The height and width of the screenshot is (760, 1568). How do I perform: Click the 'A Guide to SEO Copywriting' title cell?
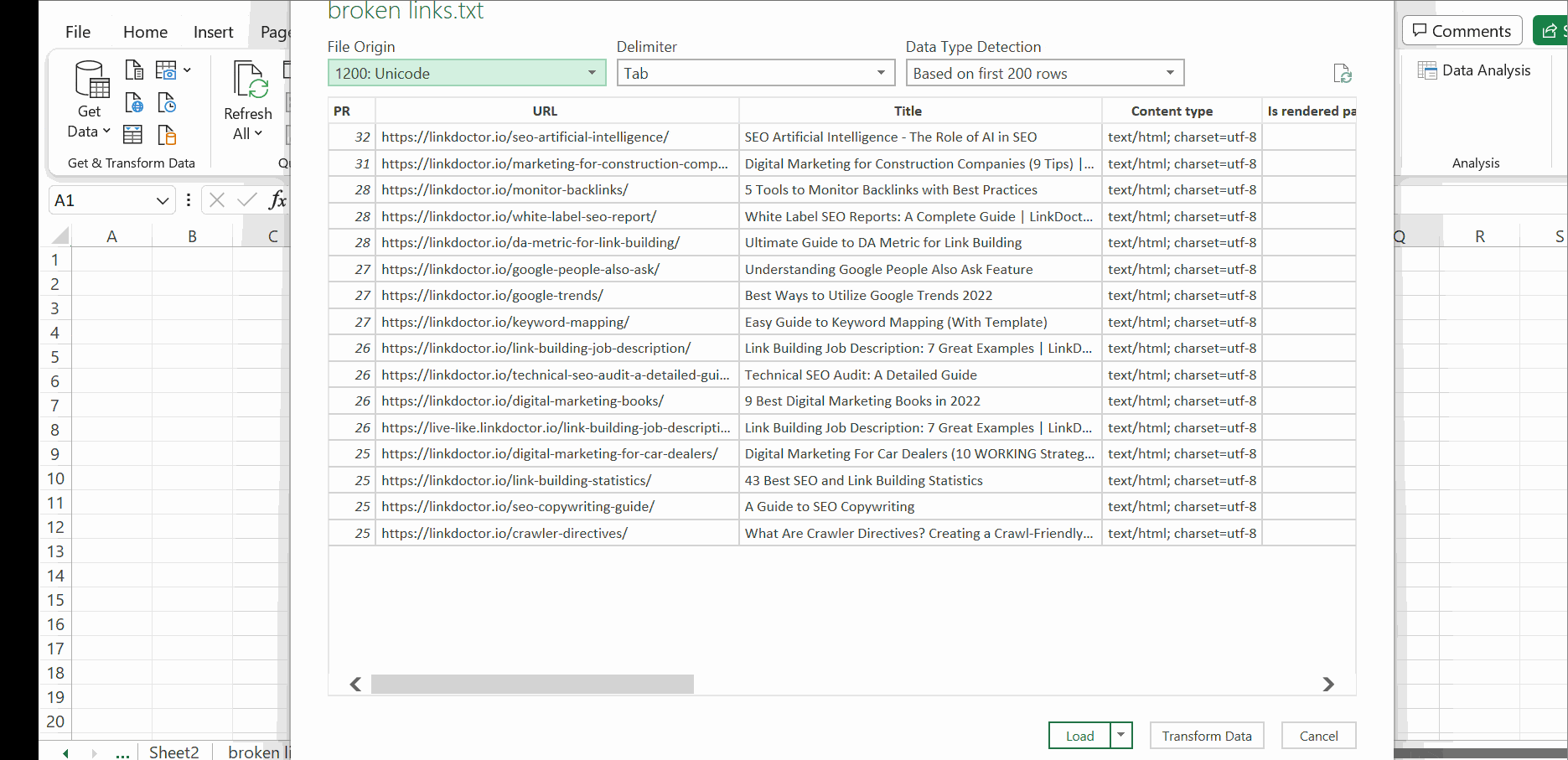pyautogui.click(x=920, y=506)
